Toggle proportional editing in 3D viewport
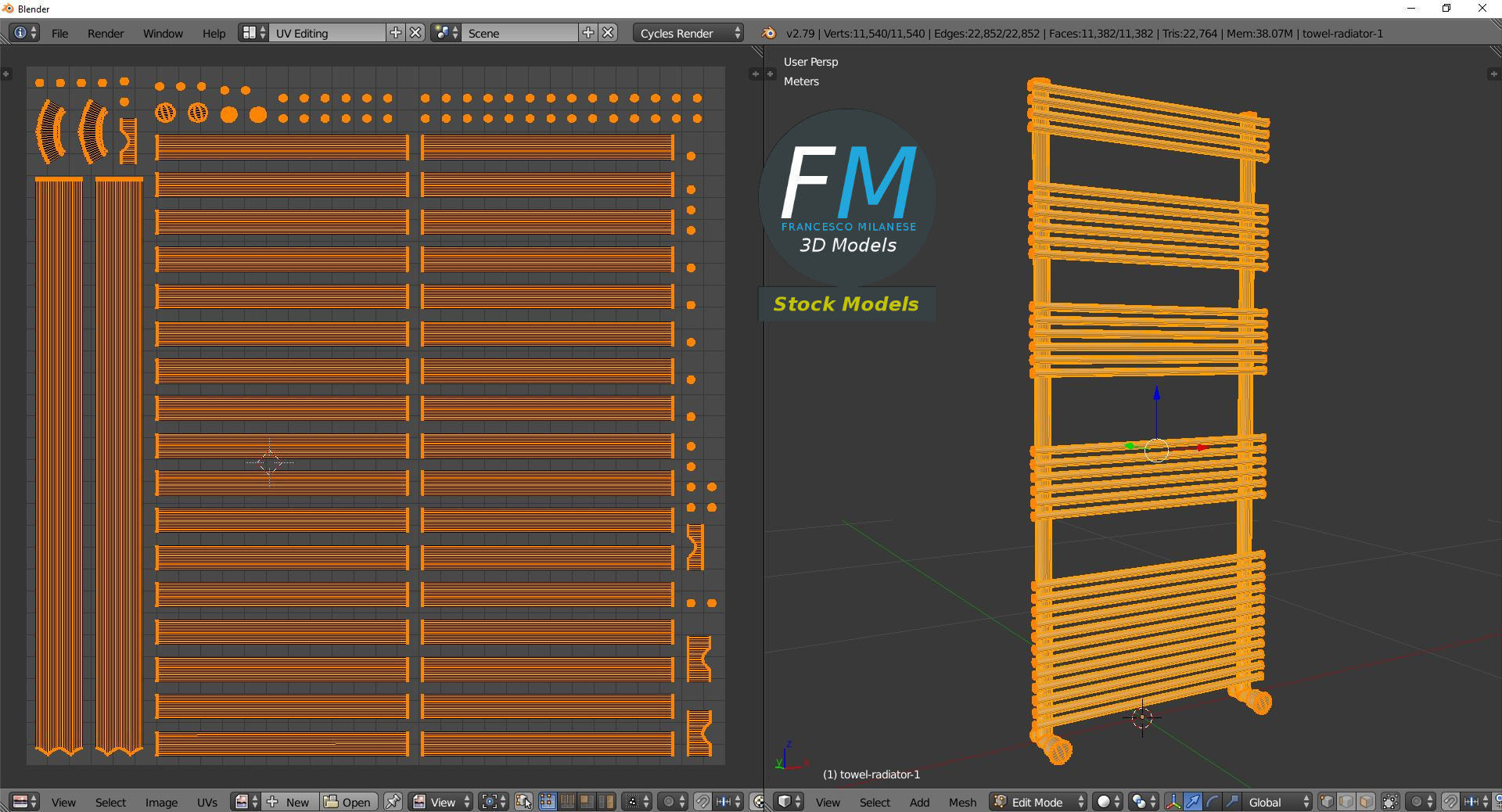This screenshot has width=1502, height=812. pos(1421,802)
